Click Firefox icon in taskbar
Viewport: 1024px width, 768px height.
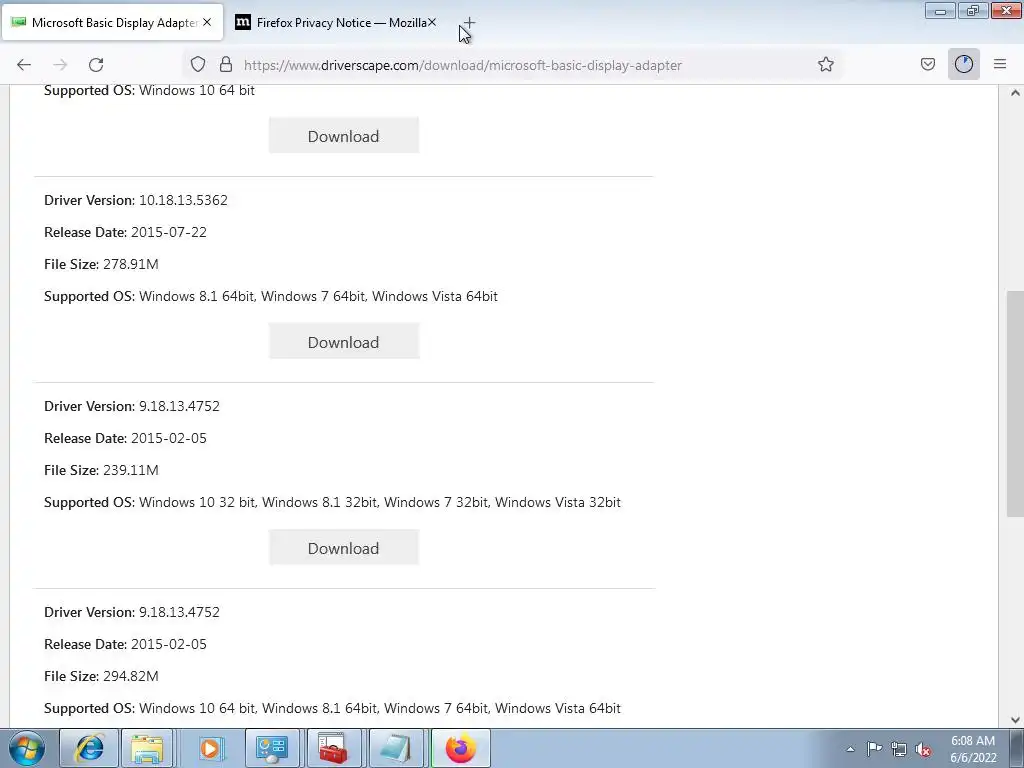(460, 748)
